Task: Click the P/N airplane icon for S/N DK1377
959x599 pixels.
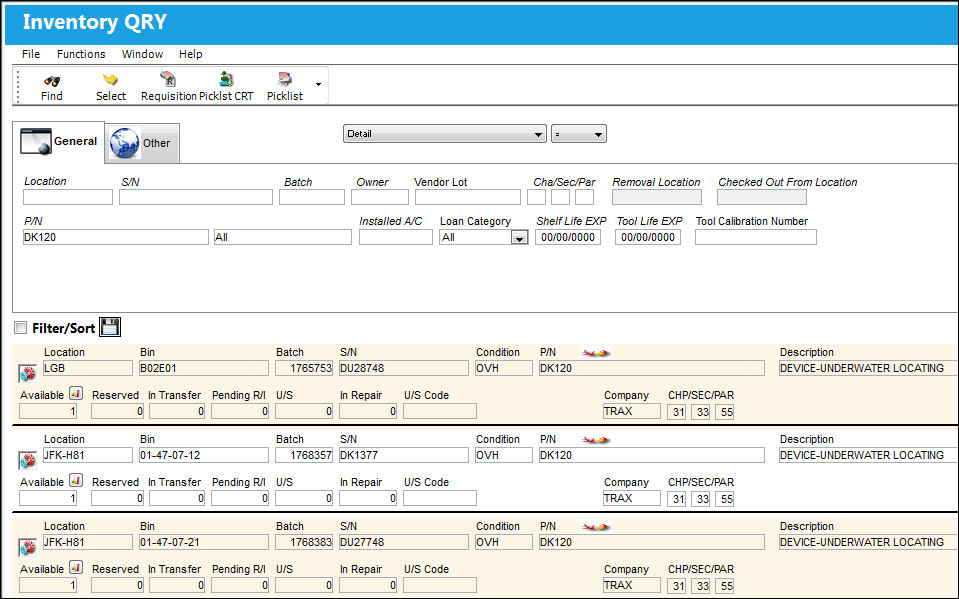Action: tap(596, 439)
